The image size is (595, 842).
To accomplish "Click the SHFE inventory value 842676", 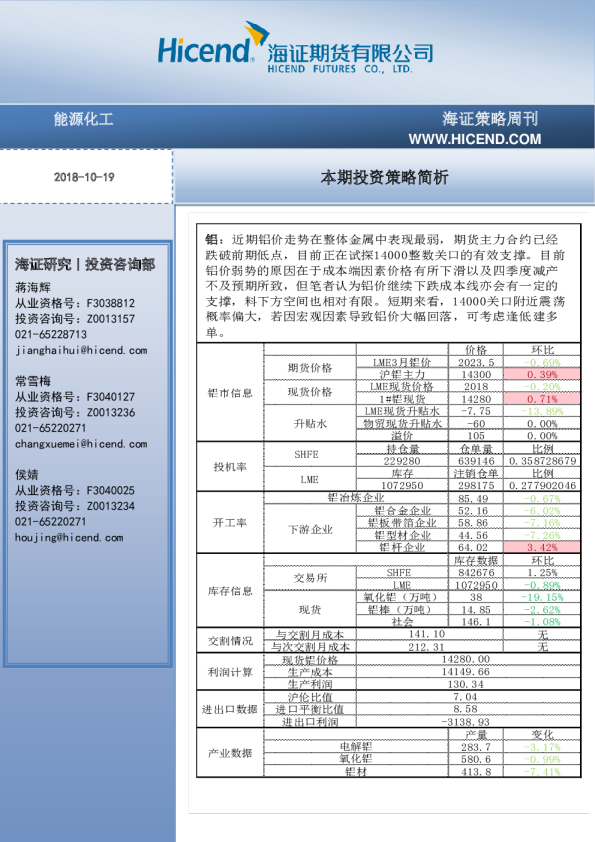I will click(476, 572).
